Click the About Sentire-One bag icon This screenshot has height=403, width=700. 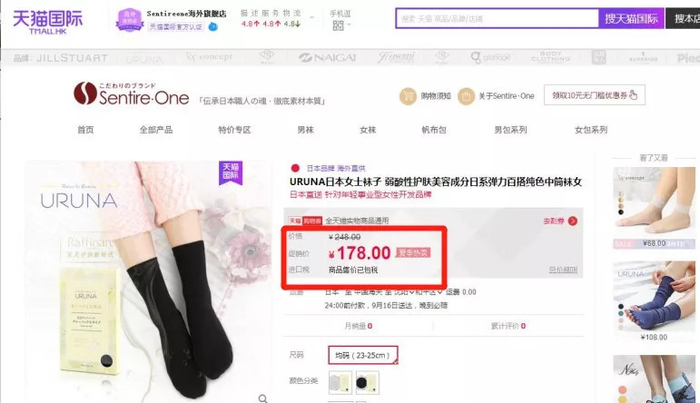tap(466, 96)
